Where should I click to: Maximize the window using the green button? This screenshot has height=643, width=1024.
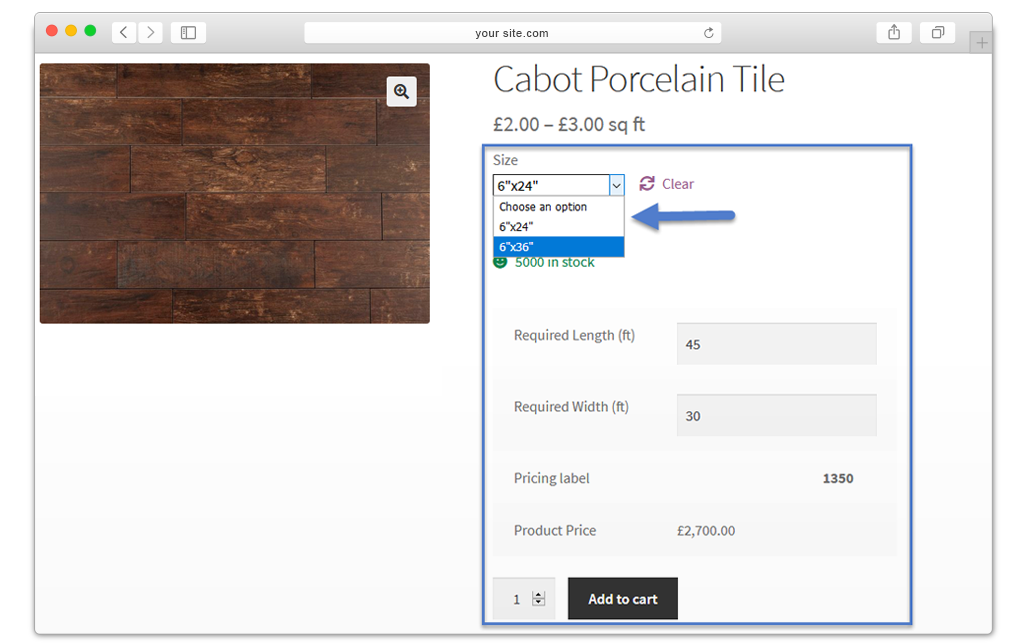coord(90,31)
